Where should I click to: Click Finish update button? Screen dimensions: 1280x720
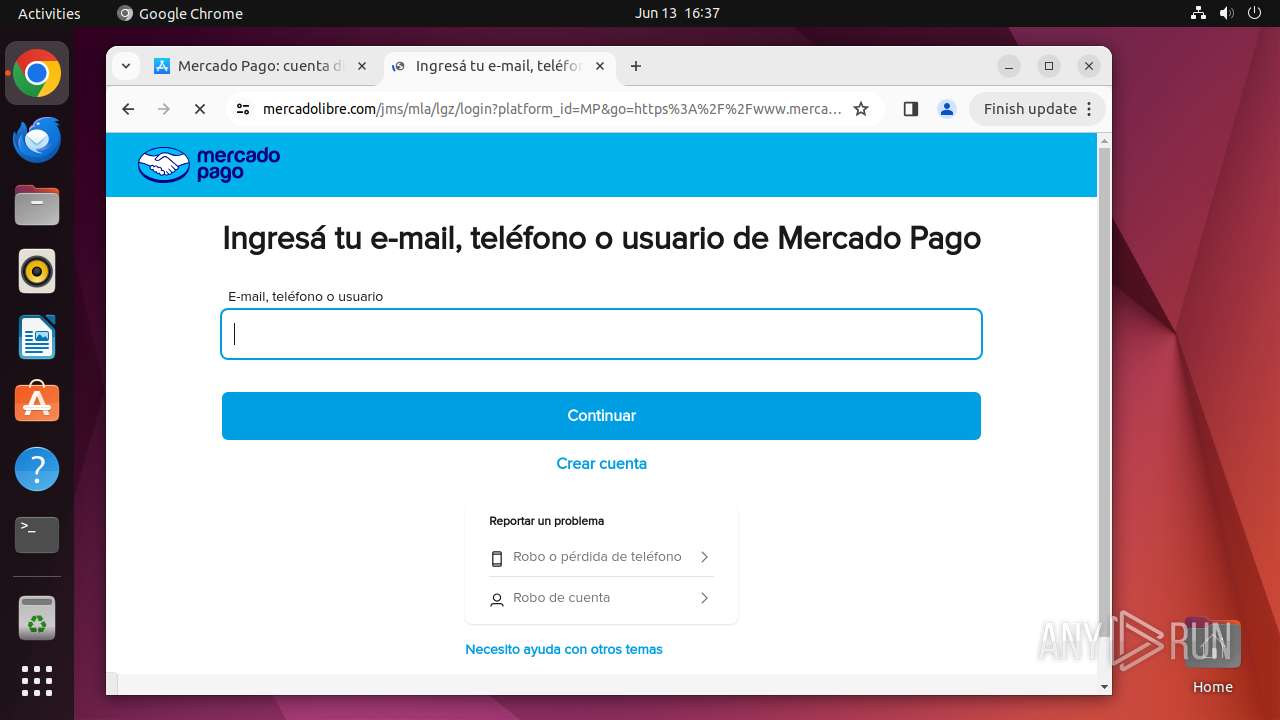1030,109
